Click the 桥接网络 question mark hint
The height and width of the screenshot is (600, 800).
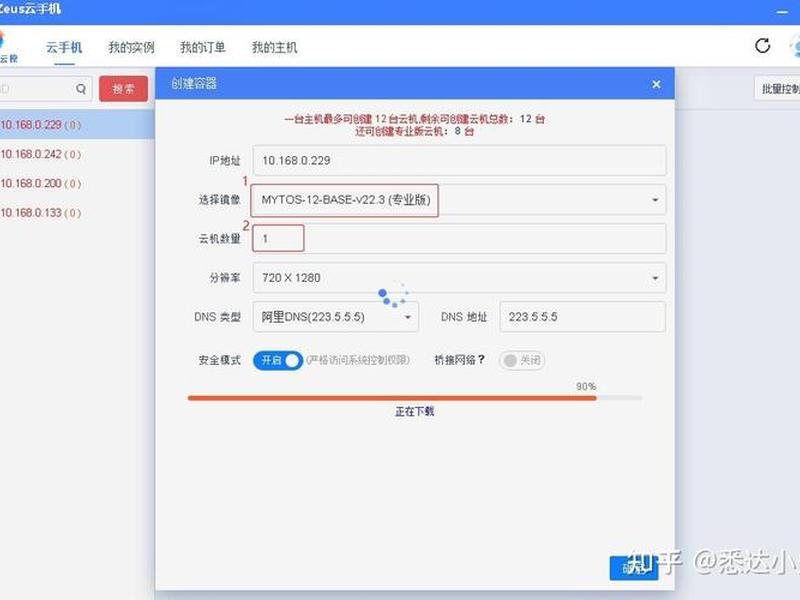point(481,360)
